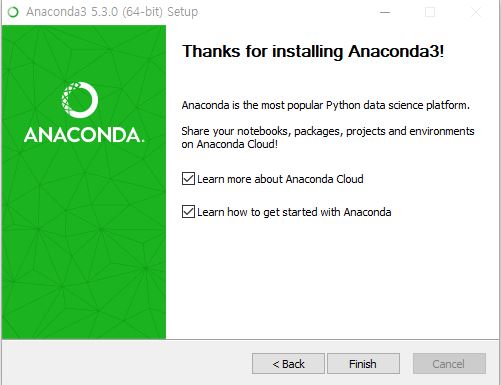Click the ANACONDA wordmark on green banner
Screen dimensions: 501x385
click(84, 135)
